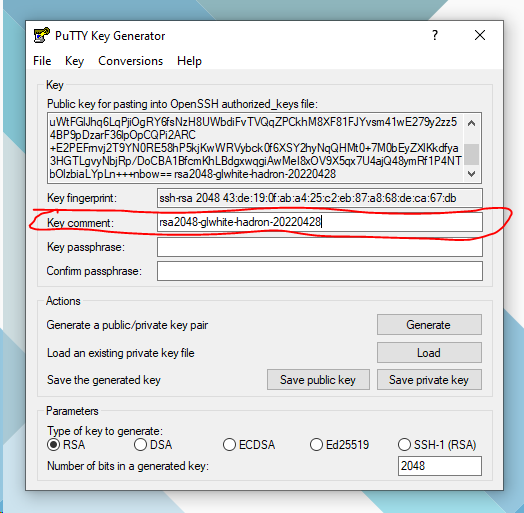
Task: Open the File menu
Action: coord(42,61)
